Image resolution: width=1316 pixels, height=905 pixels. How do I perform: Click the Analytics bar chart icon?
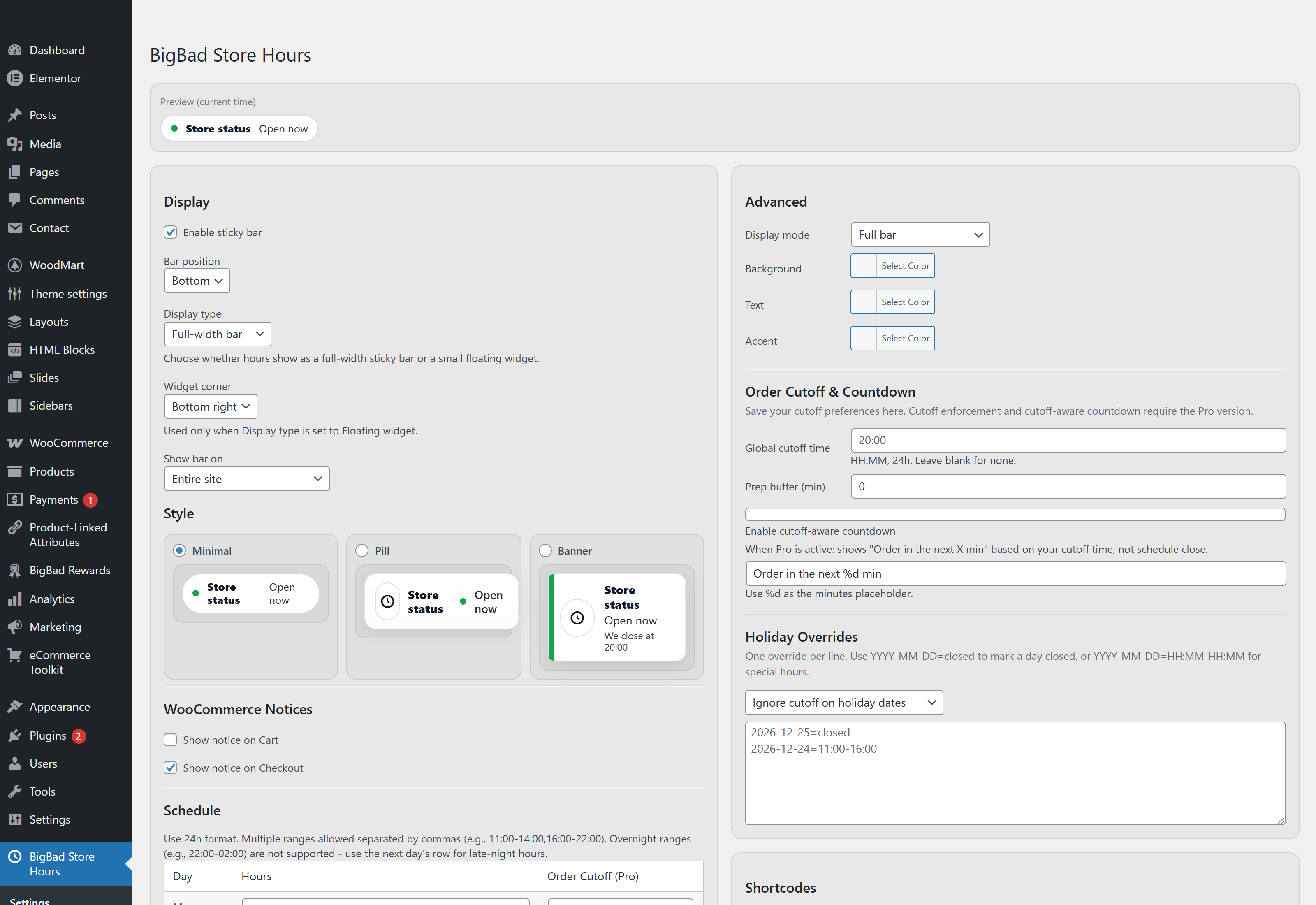tap(15, 599)
